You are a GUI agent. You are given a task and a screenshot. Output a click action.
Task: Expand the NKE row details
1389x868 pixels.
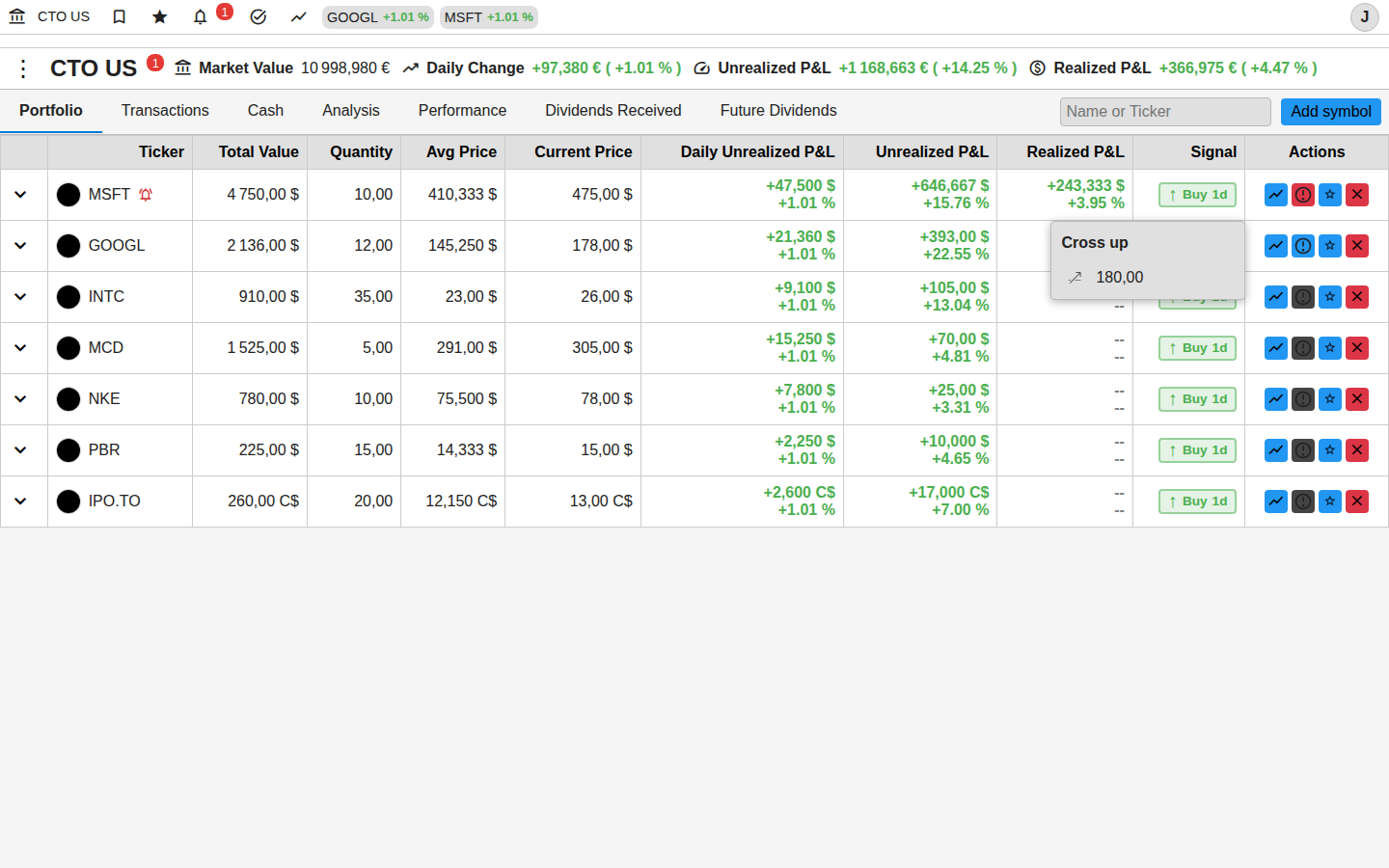[20, 399]
